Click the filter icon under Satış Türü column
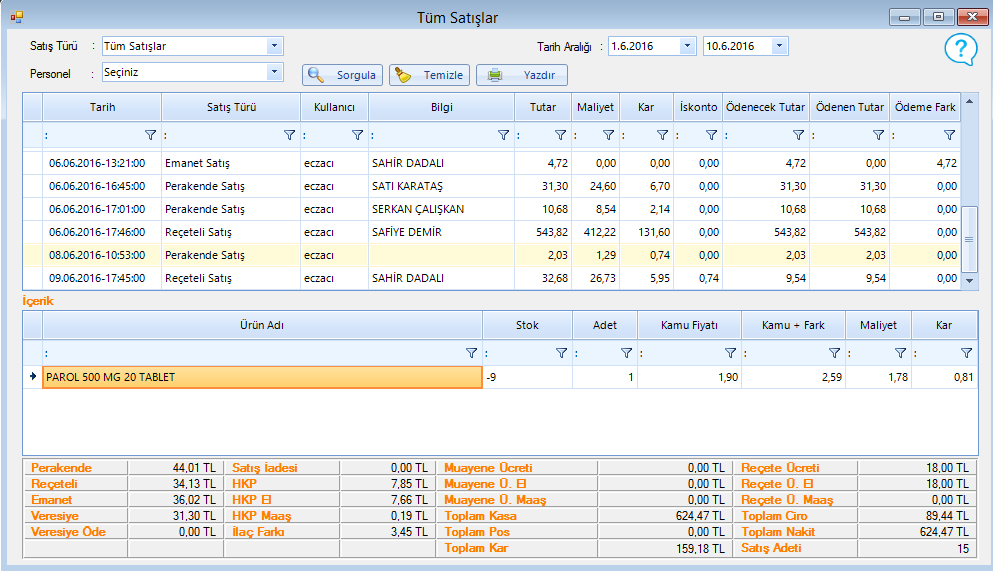The image size is (993, 571). click(x=289, y=135)
